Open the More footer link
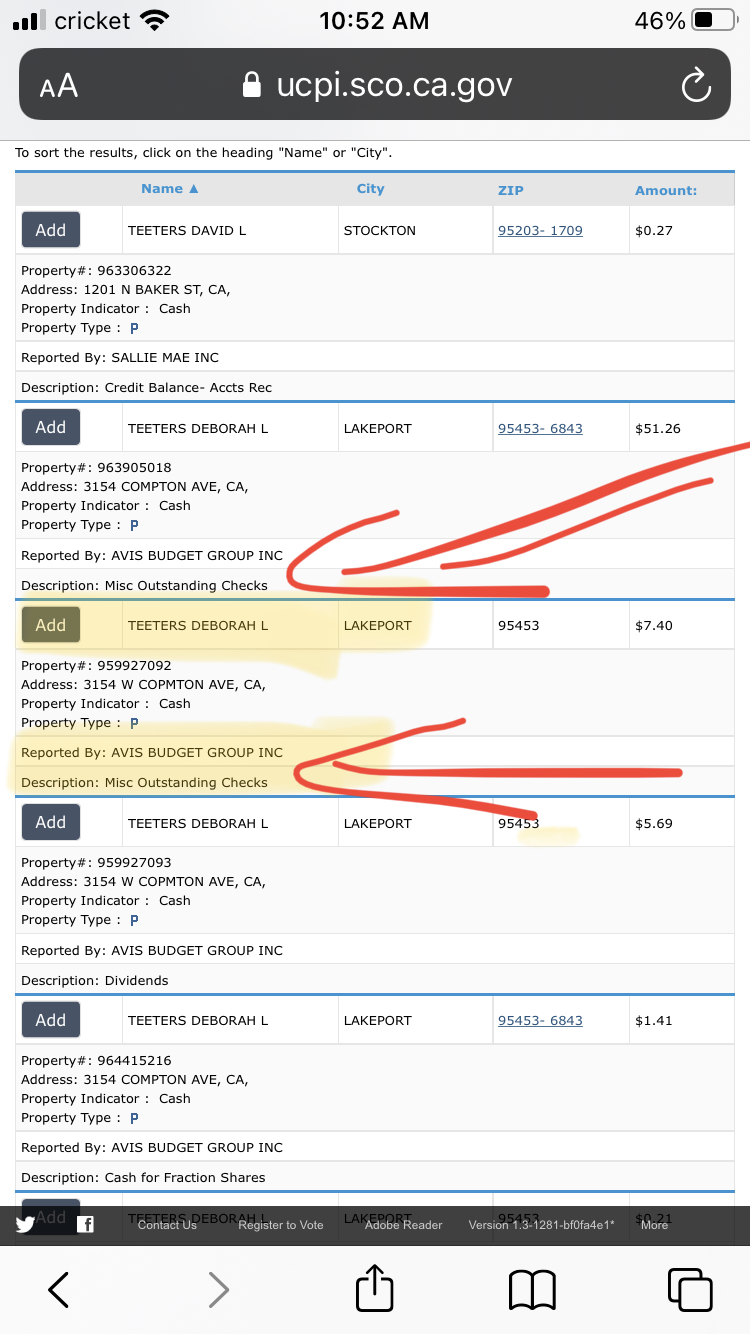 coord(655,1225)
